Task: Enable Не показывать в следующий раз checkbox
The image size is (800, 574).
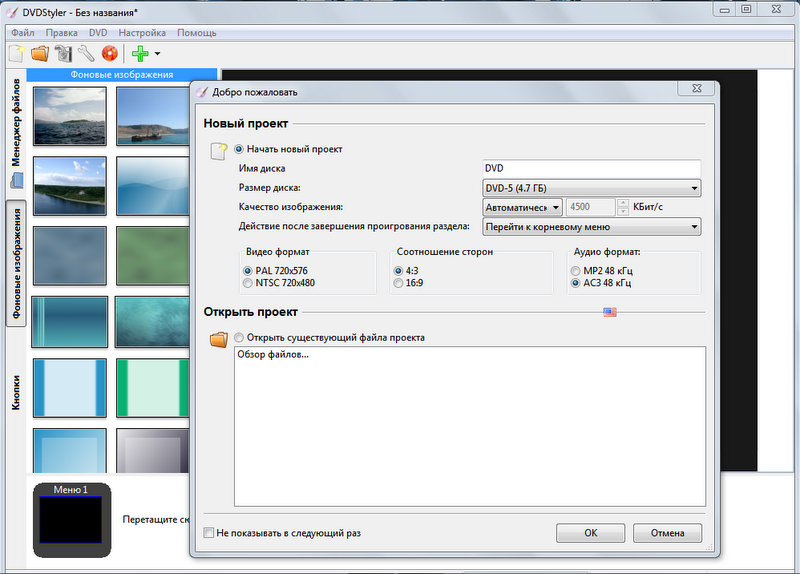Action: (x=208, y=533)
